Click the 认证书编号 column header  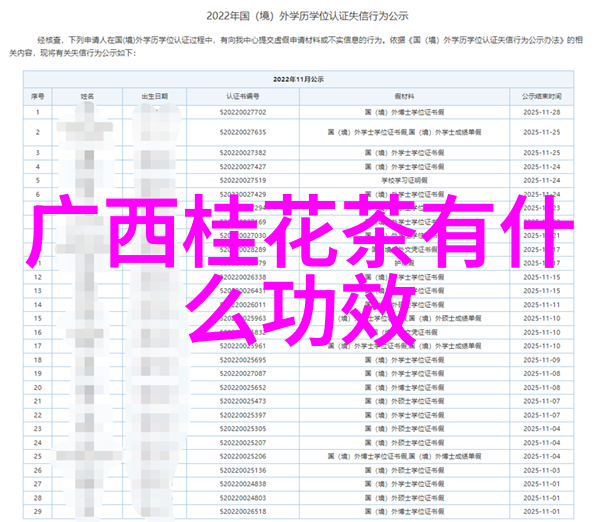point(240,96)
